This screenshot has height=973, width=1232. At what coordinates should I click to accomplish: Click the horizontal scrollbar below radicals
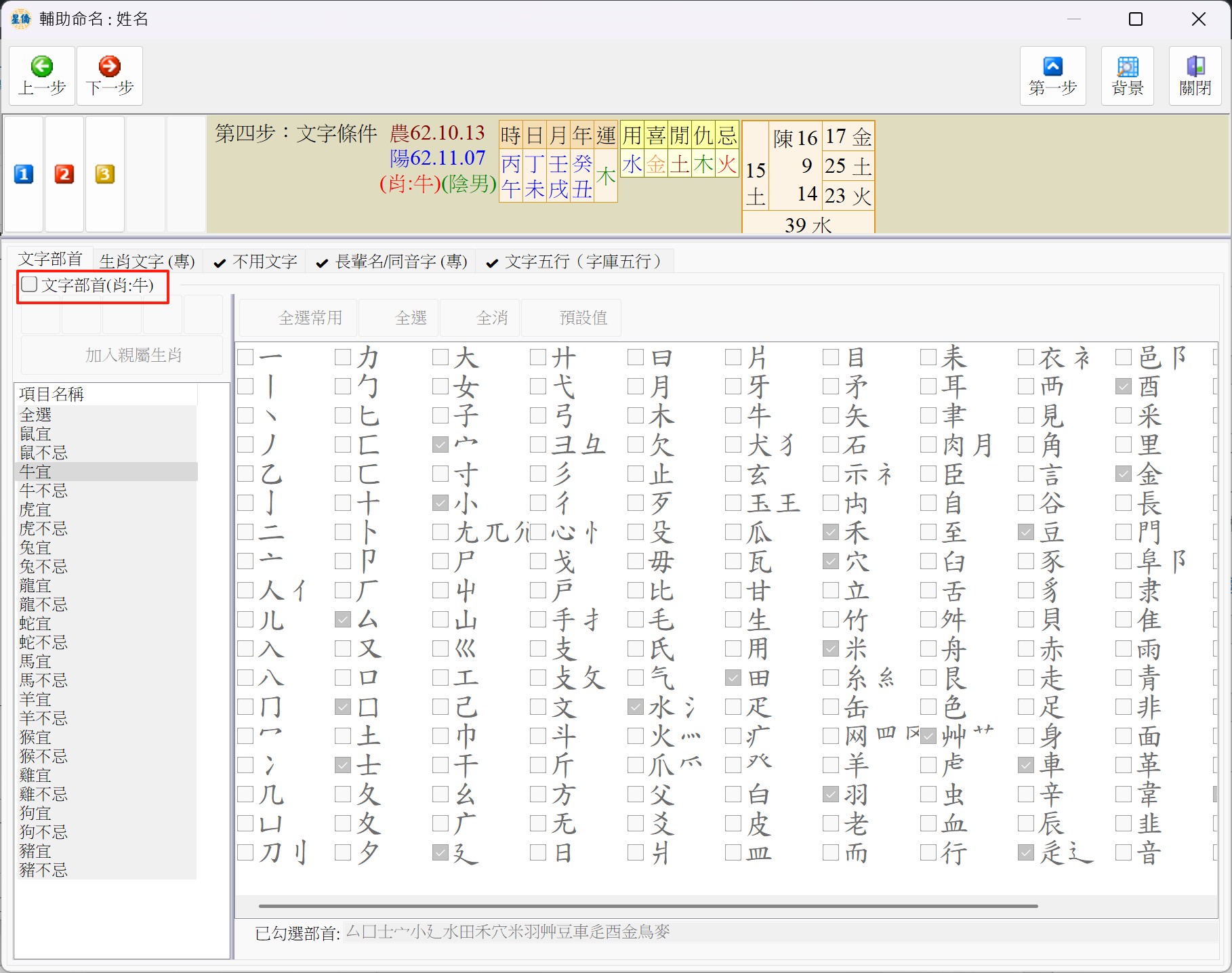click(x=647, y=906)
